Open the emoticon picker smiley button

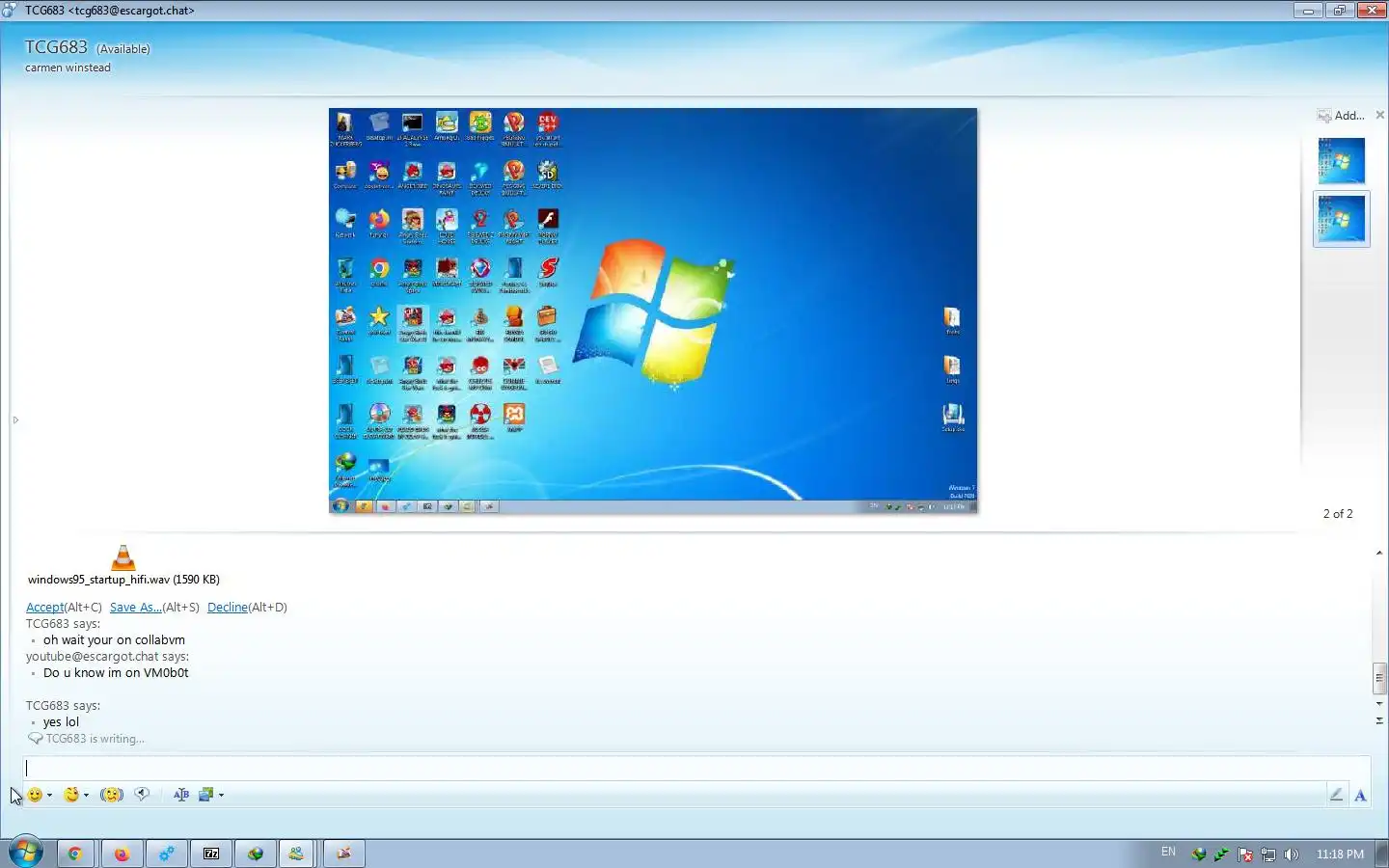pyautogui.click(x=35, y=795)
